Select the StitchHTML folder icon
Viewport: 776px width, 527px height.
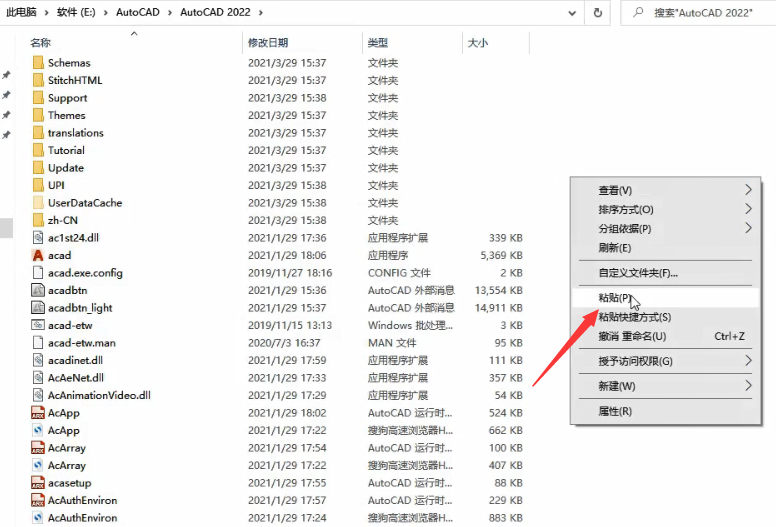click(38, 80)
